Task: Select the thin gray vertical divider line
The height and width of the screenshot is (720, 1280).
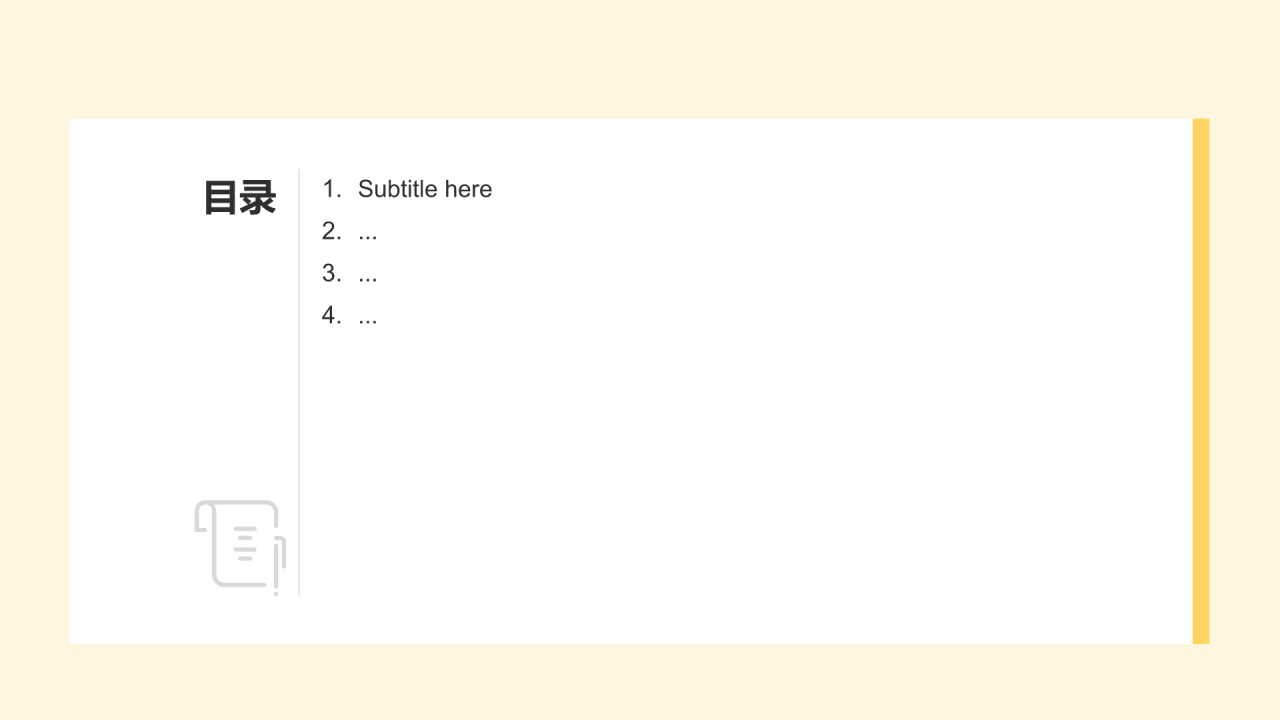Action: tap(299, 382)
